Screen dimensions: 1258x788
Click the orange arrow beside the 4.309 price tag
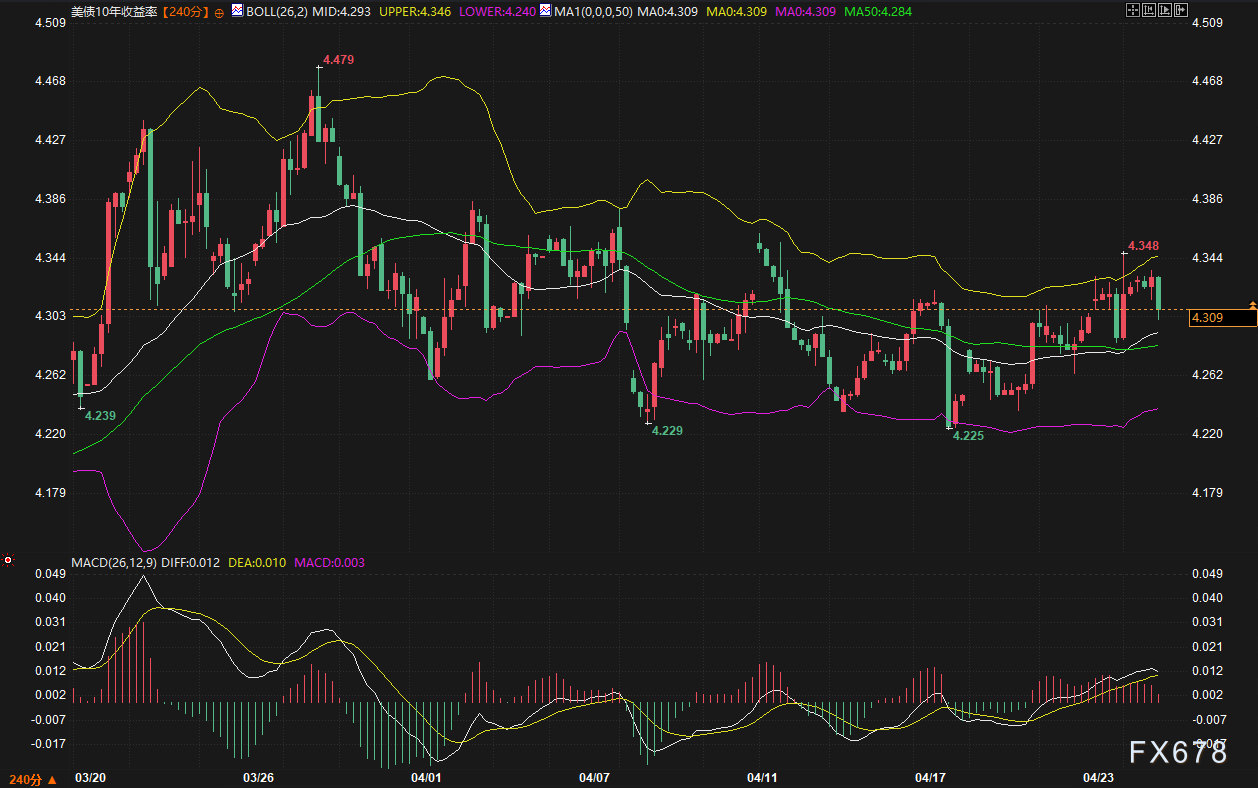pos(1251,304)
